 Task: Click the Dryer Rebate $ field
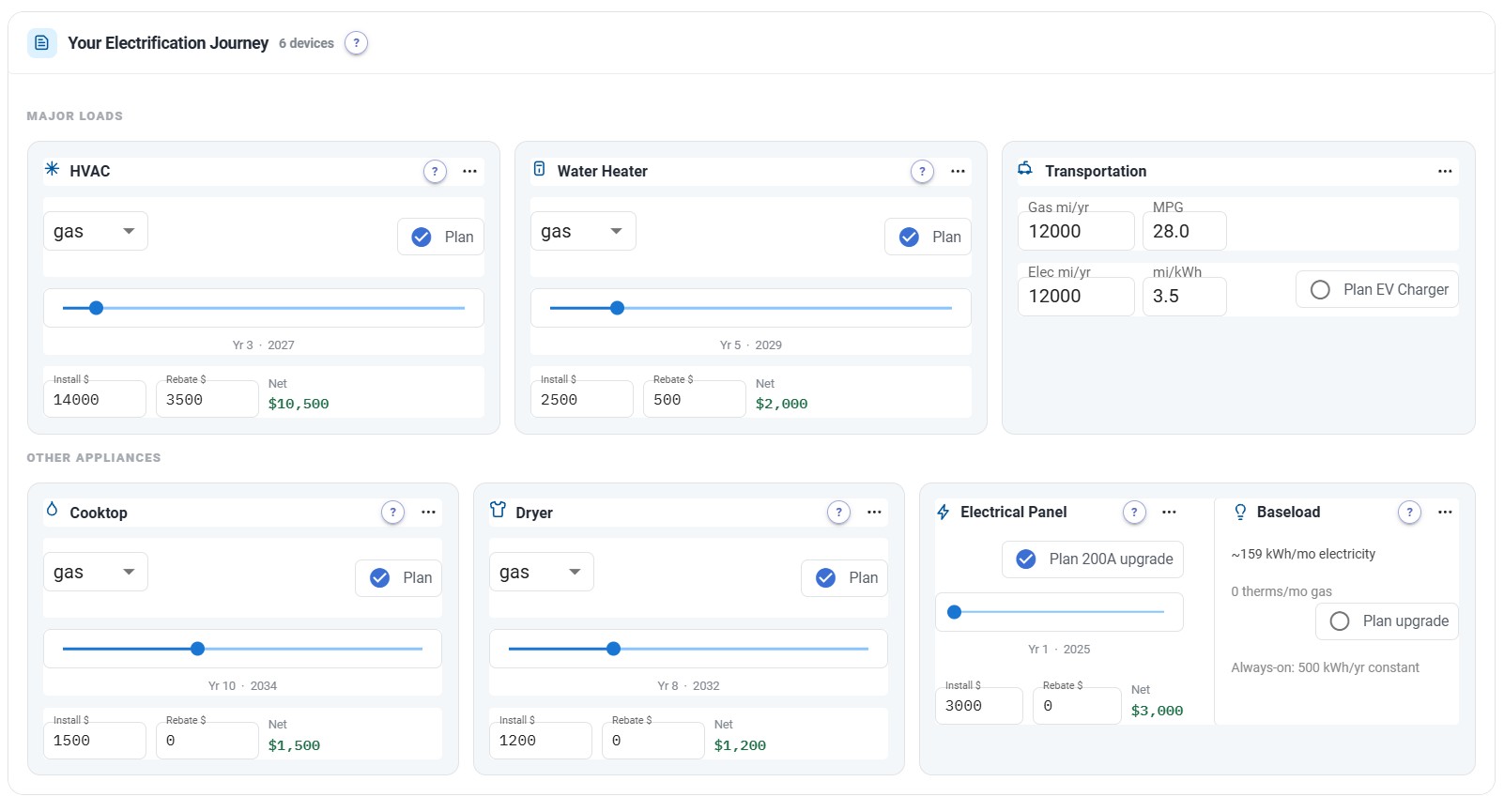pyautogui.click(x=653, y=741)
